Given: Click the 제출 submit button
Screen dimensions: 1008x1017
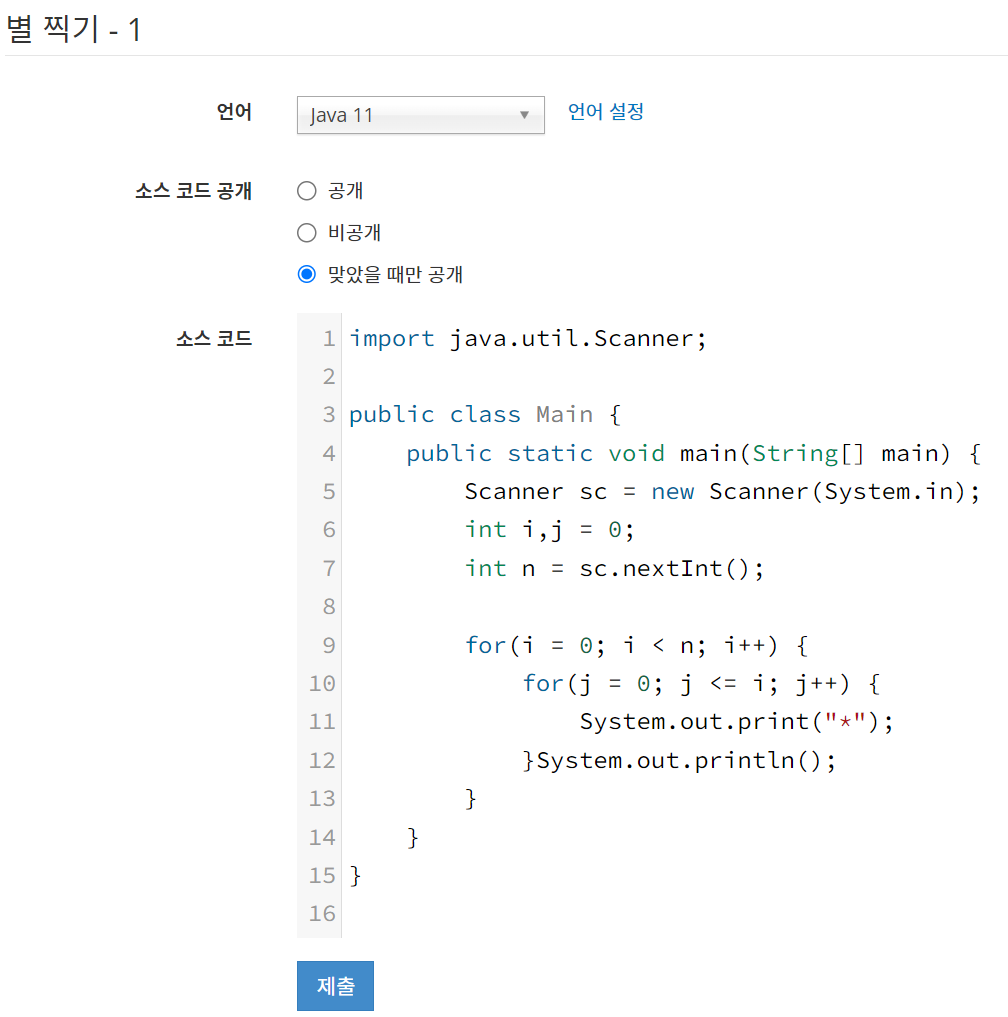Looking at the screenshot, I should [x=335, y=986].
